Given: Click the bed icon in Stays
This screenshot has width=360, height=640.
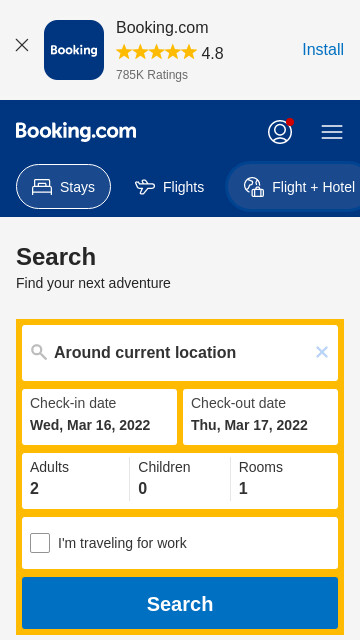Looking at the screenshot, I should pos(42,187).
